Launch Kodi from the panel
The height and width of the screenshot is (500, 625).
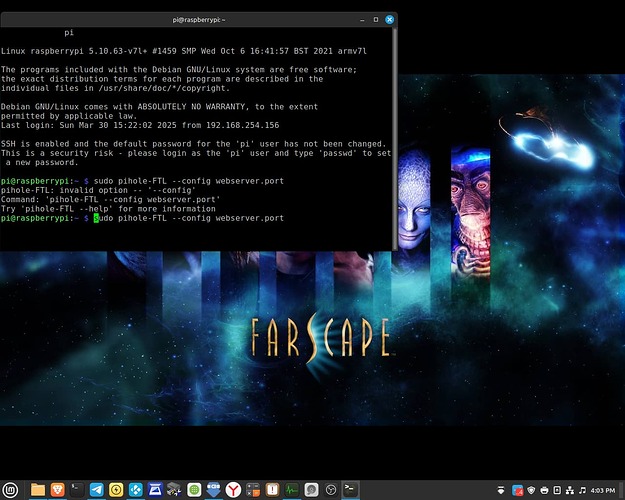coord(135,490)
